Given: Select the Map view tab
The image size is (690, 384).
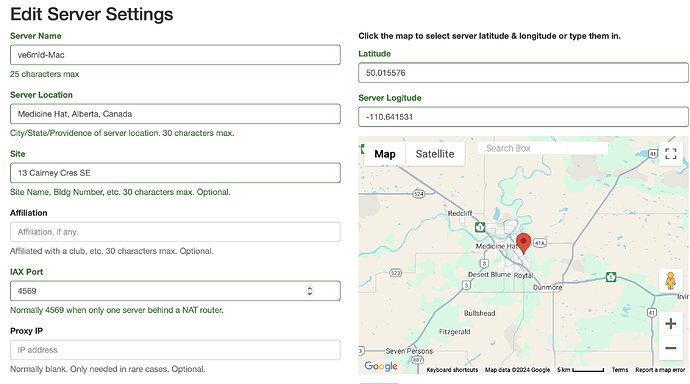Looking at the screenshot, I should click(x=385, y=154).
